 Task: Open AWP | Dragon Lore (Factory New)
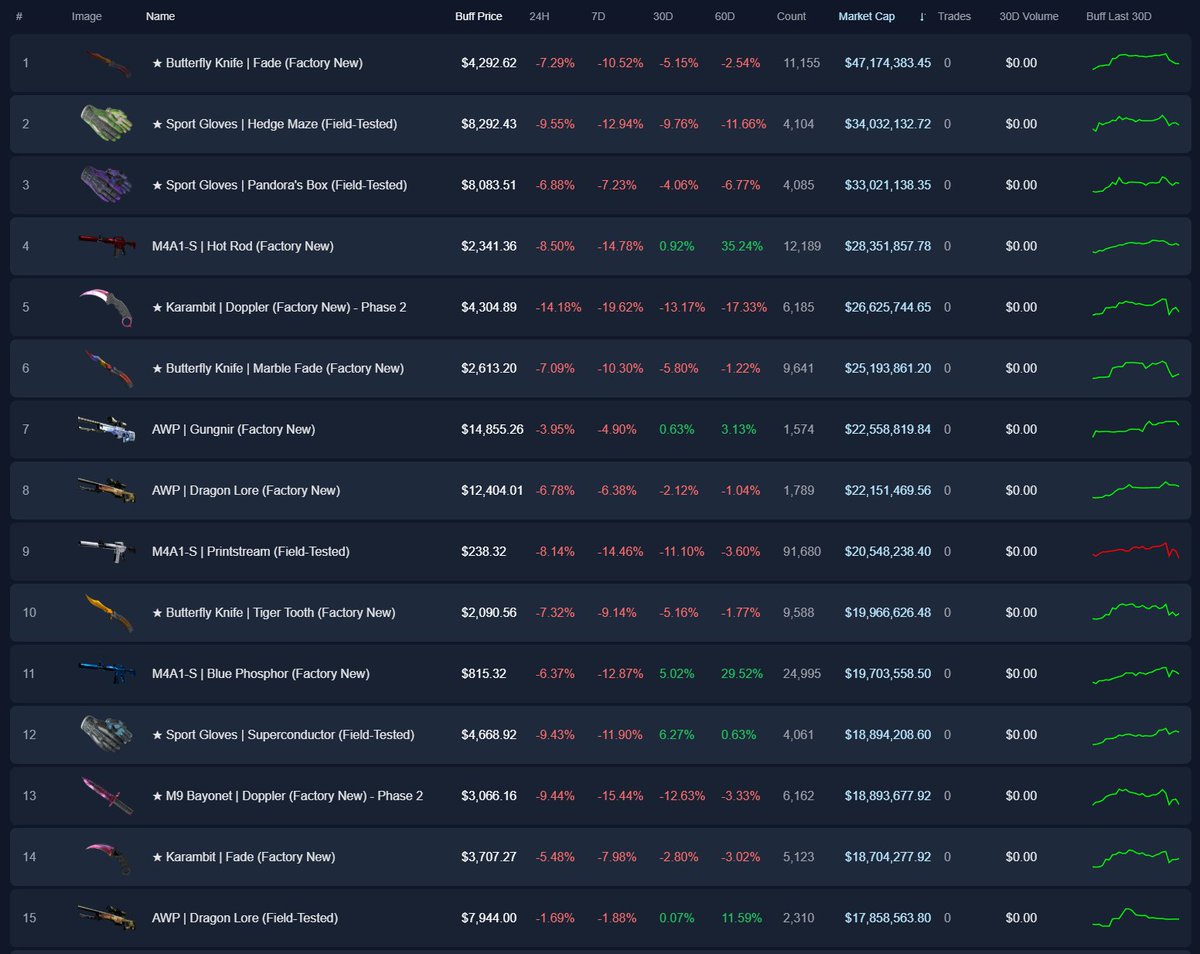246,490
